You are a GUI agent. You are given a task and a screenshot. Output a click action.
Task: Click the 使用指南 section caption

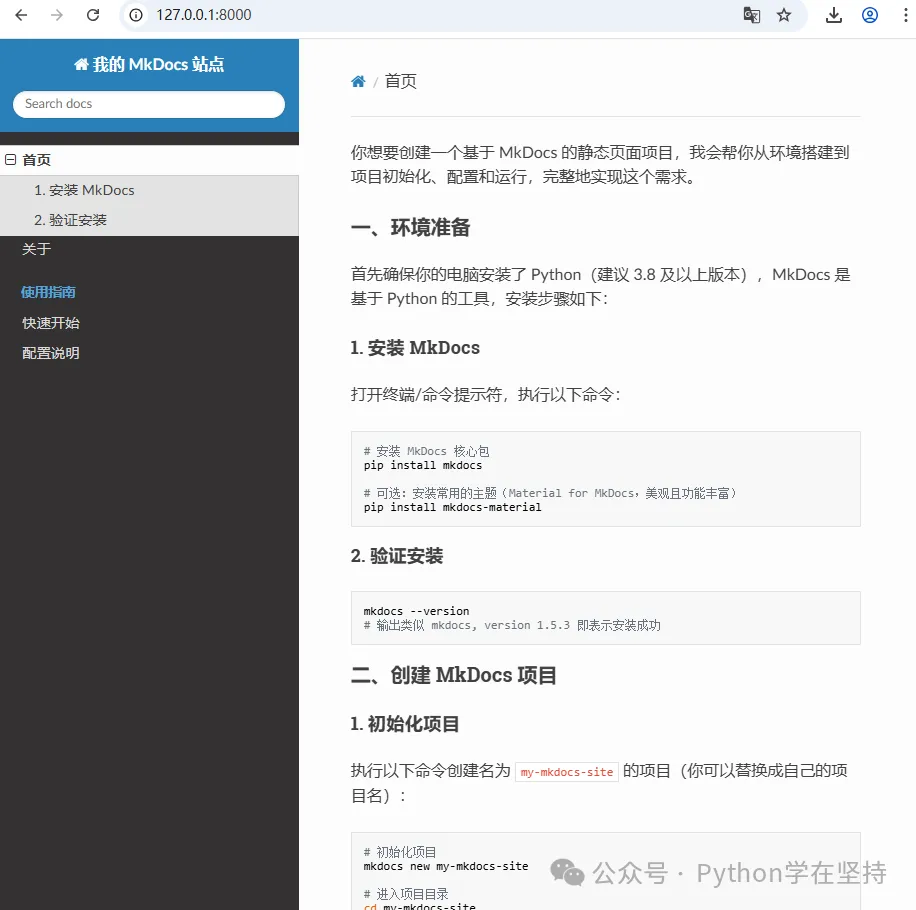[x=48, y=292]
